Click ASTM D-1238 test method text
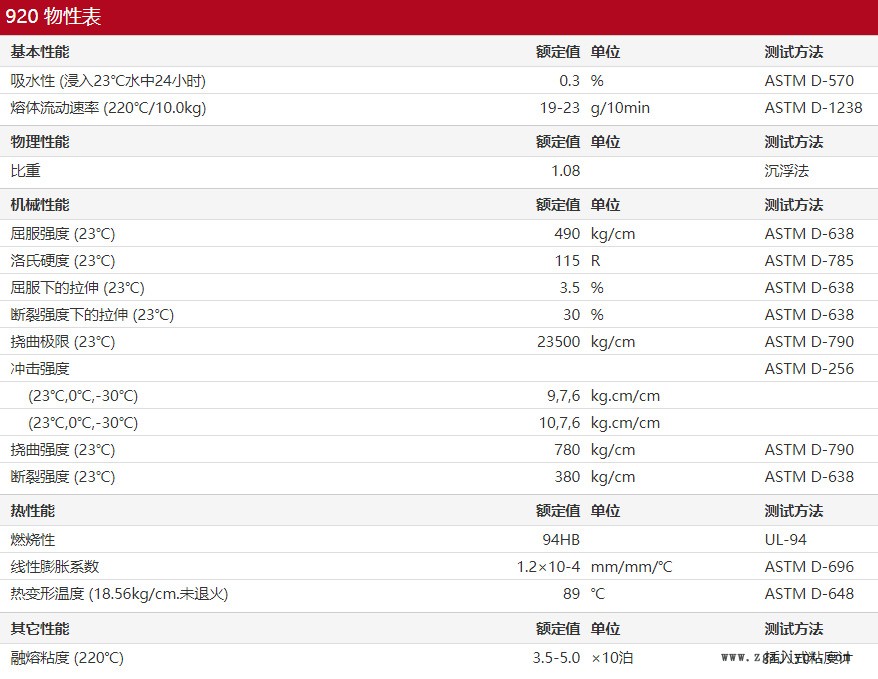878x679 pixels. pyautogui.click(x=813, y=107)
